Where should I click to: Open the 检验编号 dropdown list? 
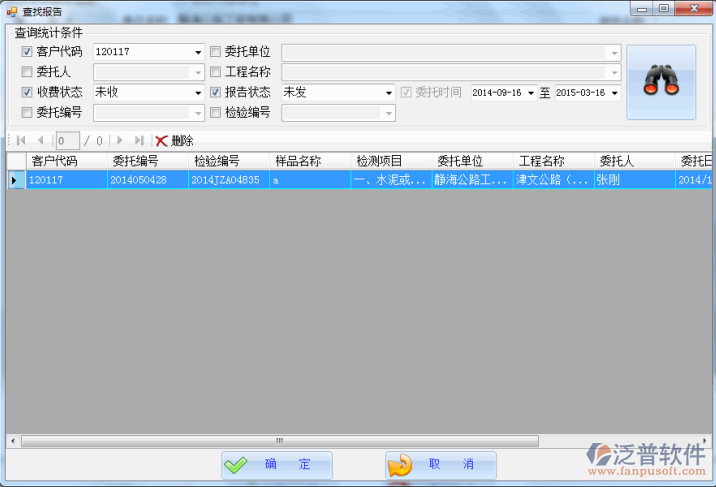tap(389, 113)
